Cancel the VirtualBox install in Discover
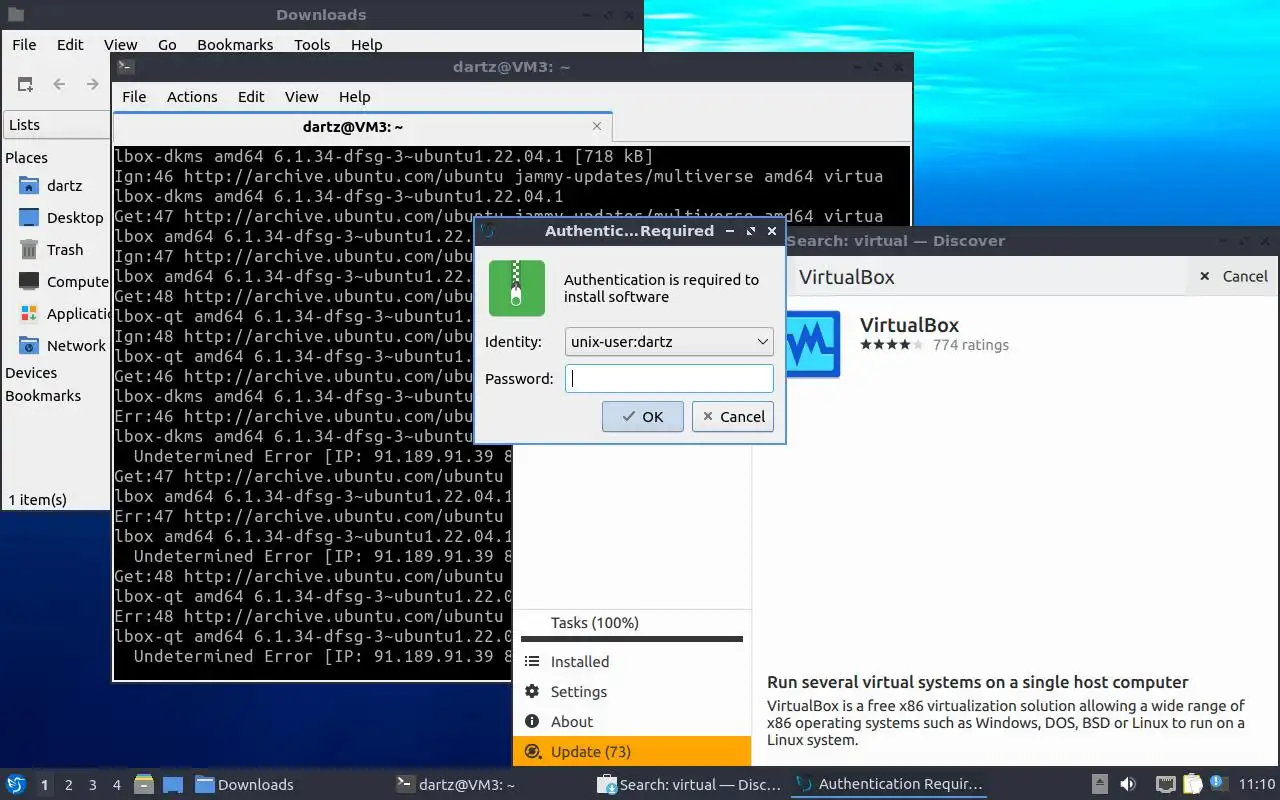This screenshot has height=800, width=1280. tap(1233, 276)
